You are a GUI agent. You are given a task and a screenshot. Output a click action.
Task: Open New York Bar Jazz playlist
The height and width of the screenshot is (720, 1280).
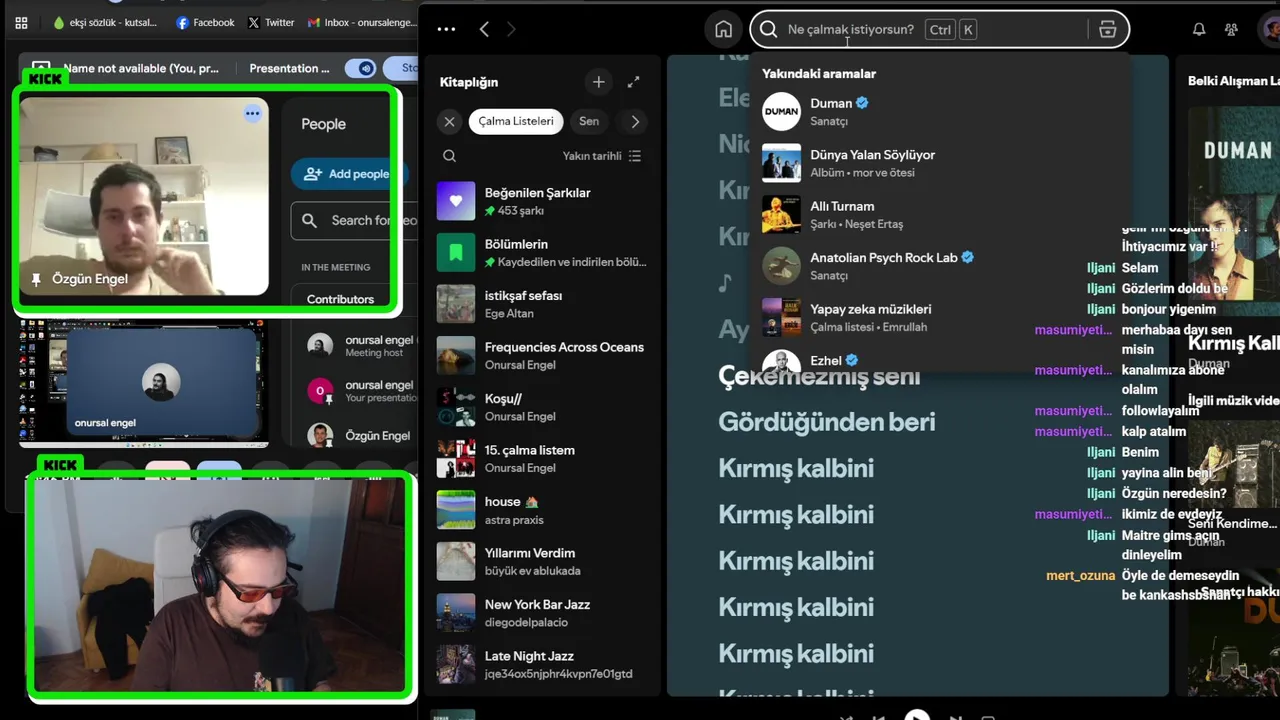(542, 613)
